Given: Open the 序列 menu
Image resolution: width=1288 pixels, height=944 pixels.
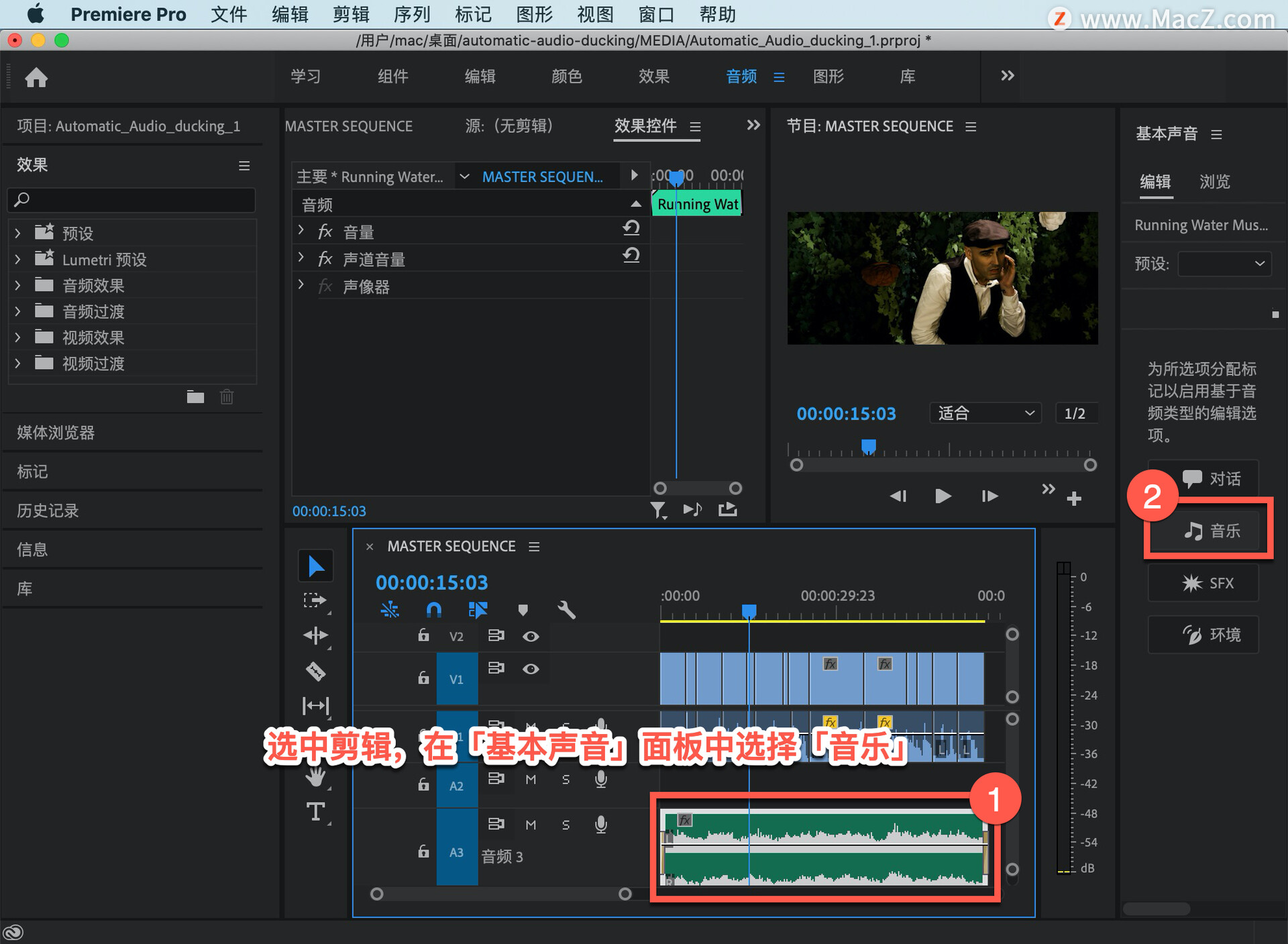Looking at the screenshot, I should pyautogui.click(x=412, y=14).
